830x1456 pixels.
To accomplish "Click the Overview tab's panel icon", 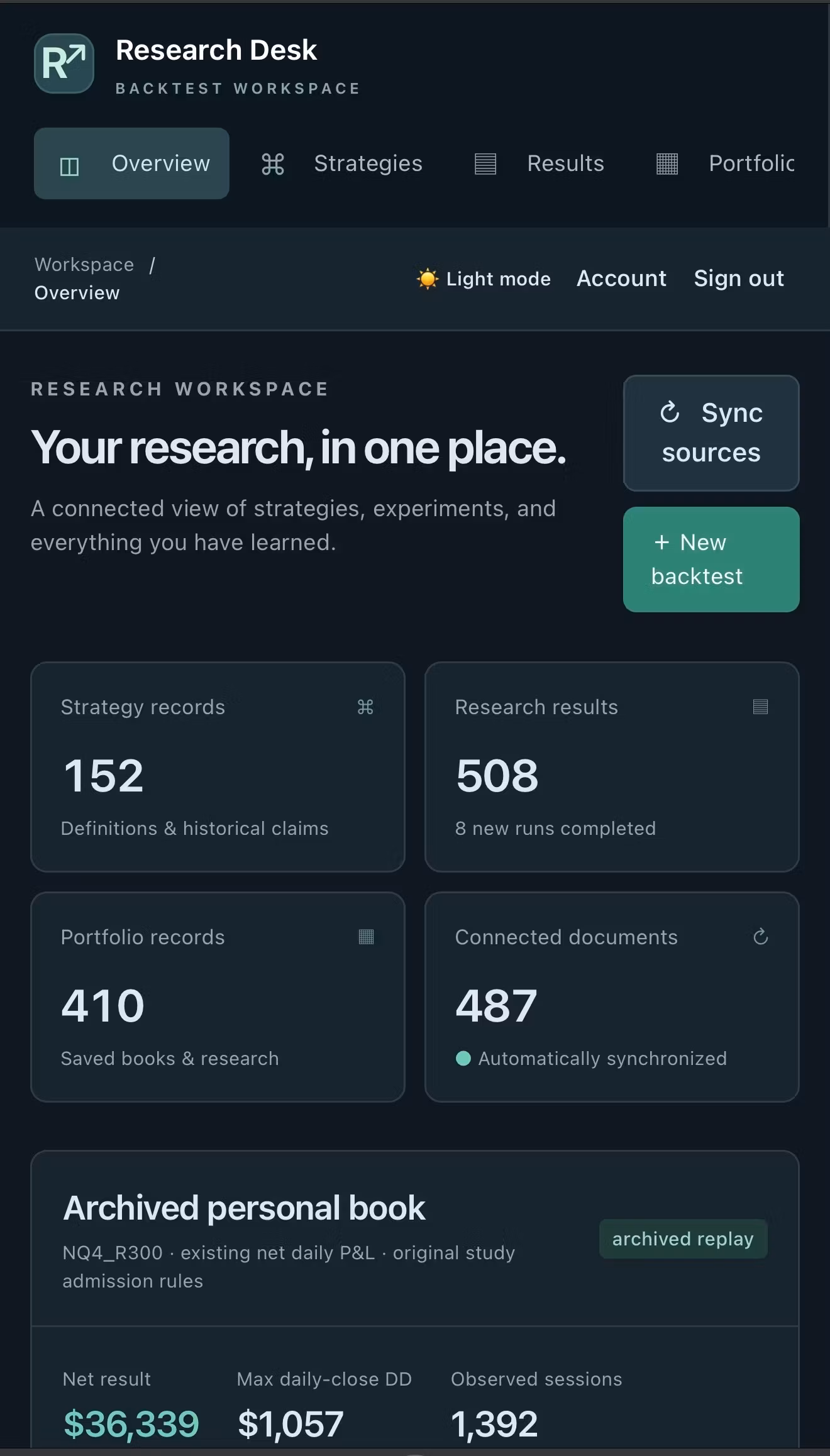I will 69,166.
